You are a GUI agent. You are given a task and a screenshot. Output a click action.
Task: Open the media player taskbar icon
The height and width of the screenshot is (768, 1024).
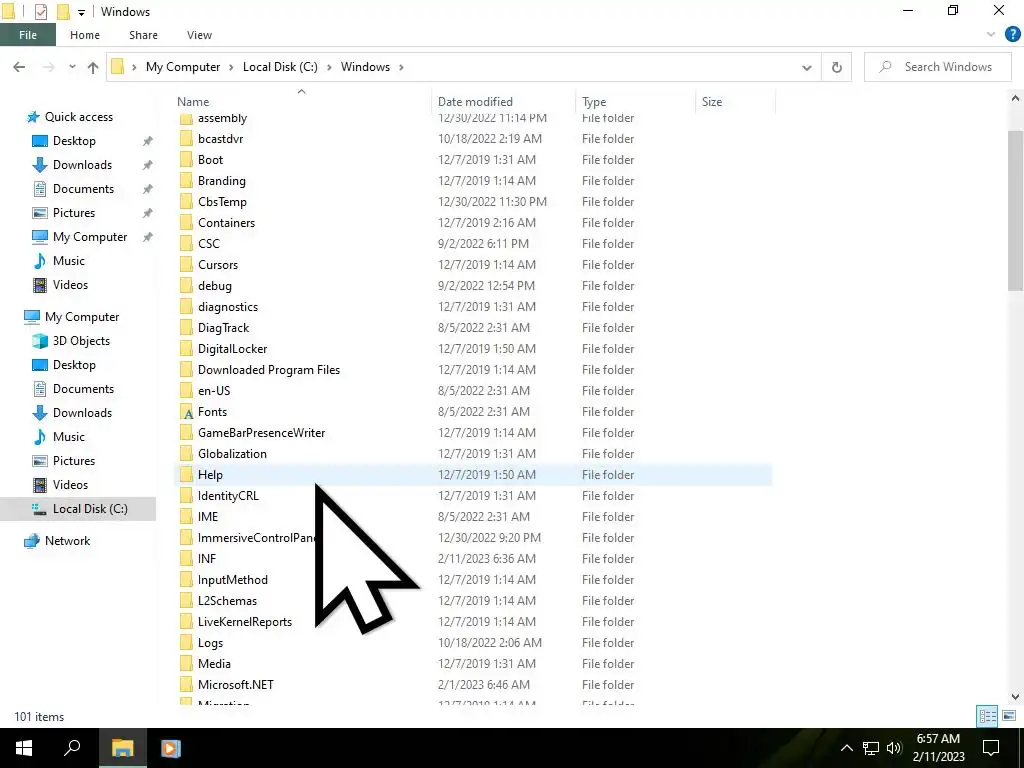pos(170,748)
